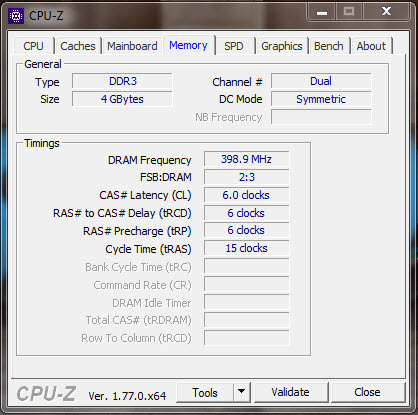Click the Close button at bottom

click(367, 392)
